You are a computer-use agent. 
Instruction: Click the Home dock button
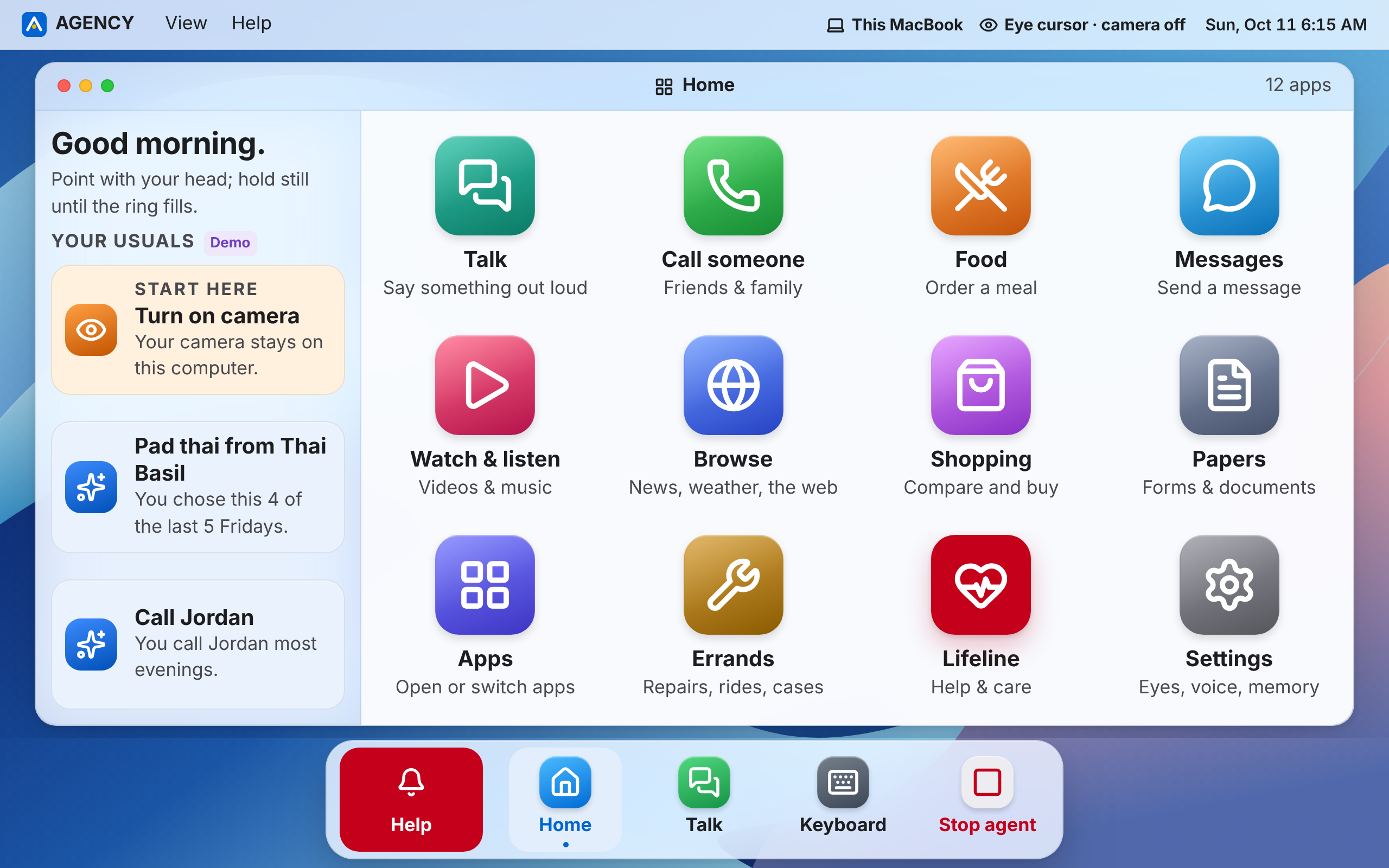[x=565, y=799]
